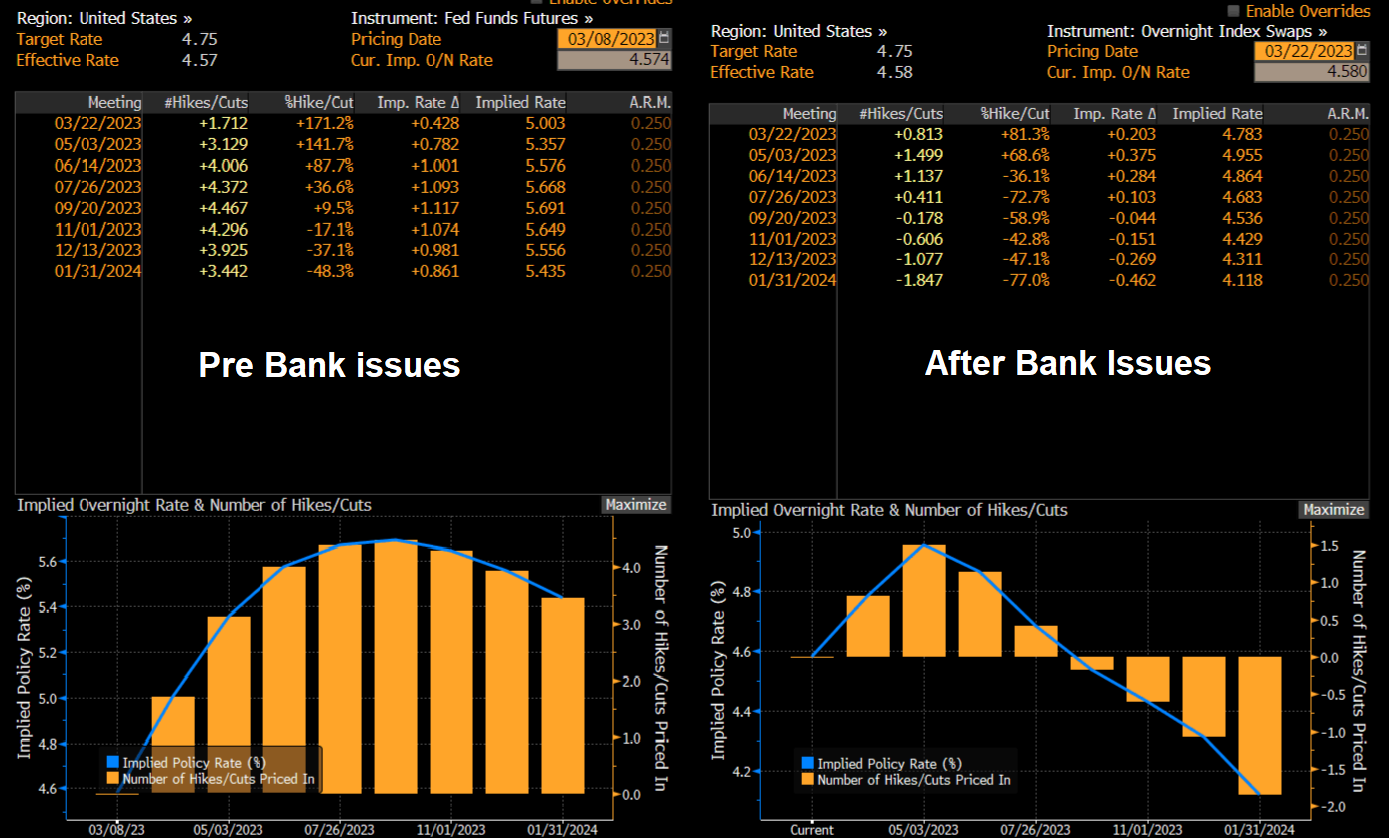Screen dimensions: 1390x839
Task: Click the Pricing Date field showing 03/08/2023
Action: (606, 39)
